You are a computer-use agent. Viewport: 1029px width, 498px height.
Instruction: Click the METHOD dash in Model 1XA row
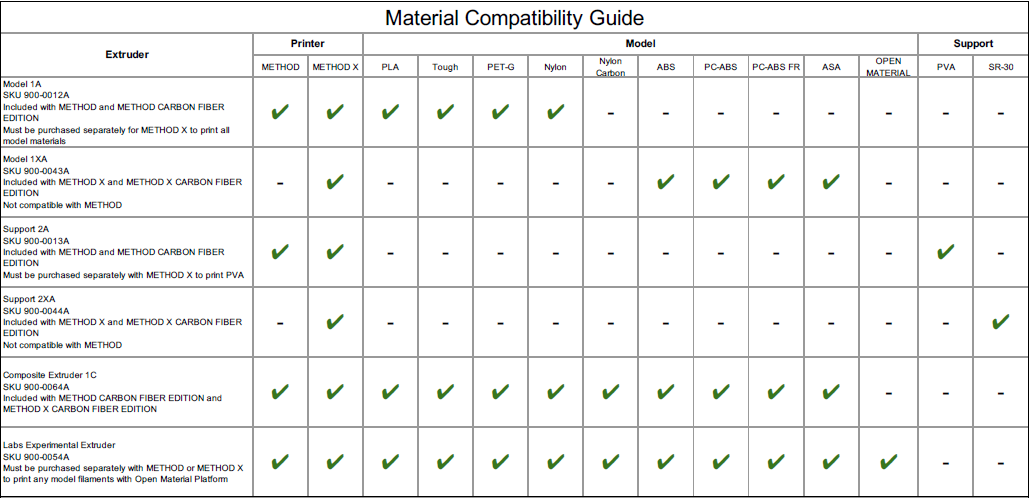click(280, 183)
